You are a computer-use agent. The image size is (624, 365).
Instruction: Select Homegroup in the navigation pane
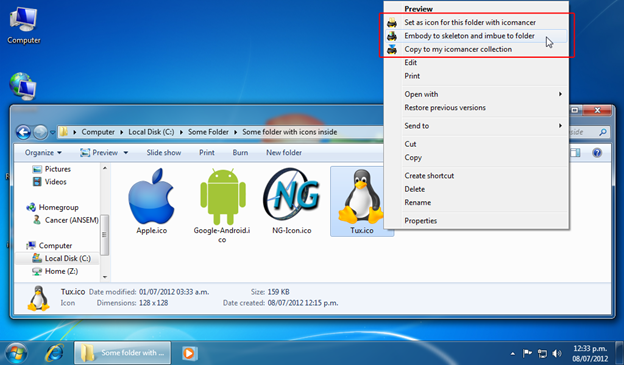coord(53,207)
